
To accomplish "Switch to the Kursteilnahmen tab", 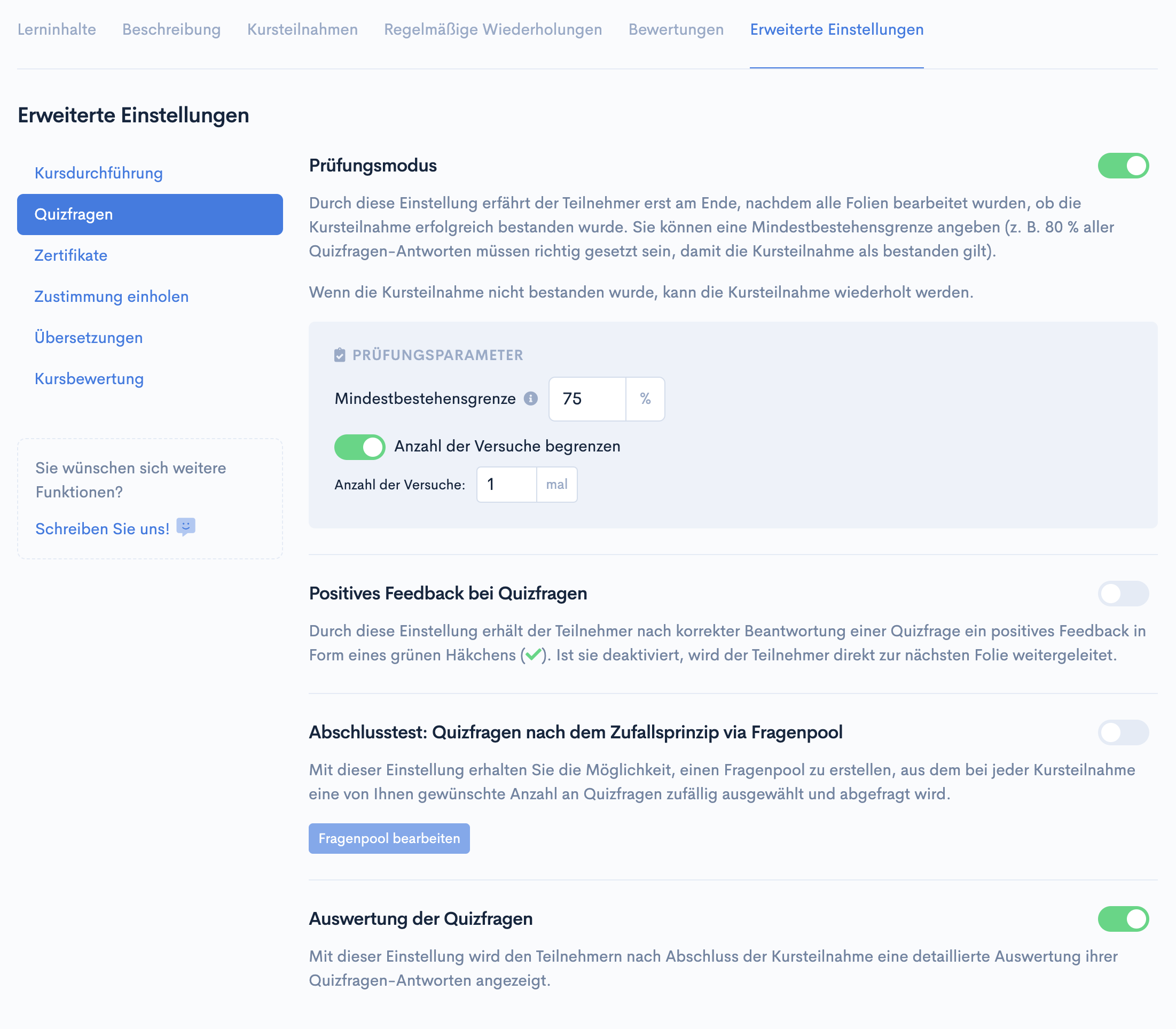I will [302, 29].
